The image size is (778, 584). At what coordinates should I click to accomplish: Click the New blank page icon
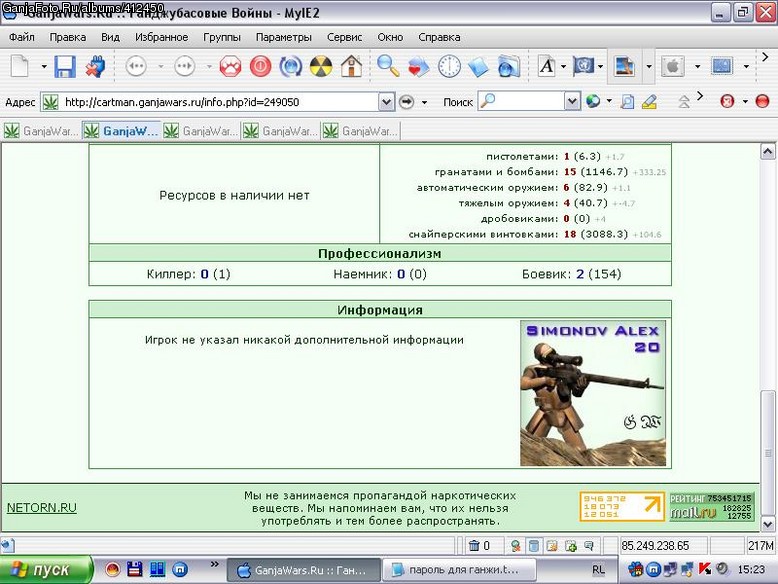tap(20, 66)
